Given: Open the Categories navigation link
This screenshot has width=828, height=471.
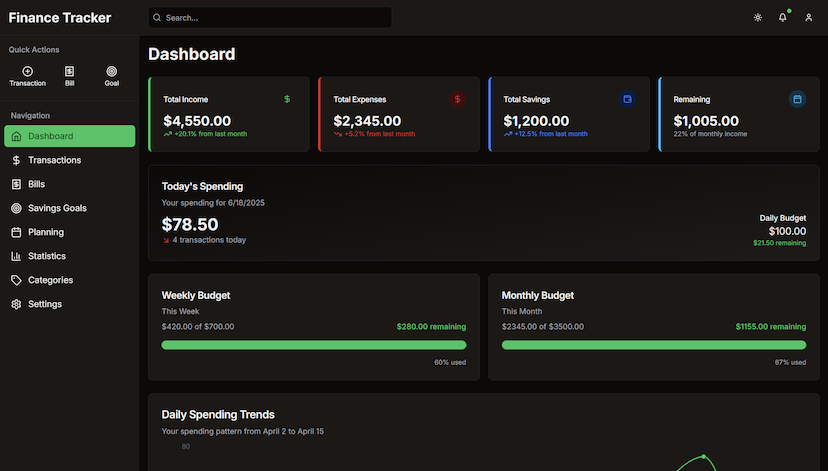Looking at the screenshot, I should [x=50, y=280].
